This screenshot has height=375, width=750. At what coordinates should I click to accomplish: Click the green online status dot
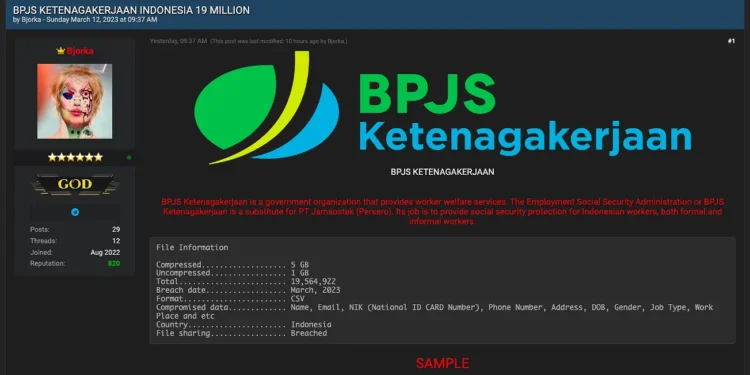click(x=129, y=157)
